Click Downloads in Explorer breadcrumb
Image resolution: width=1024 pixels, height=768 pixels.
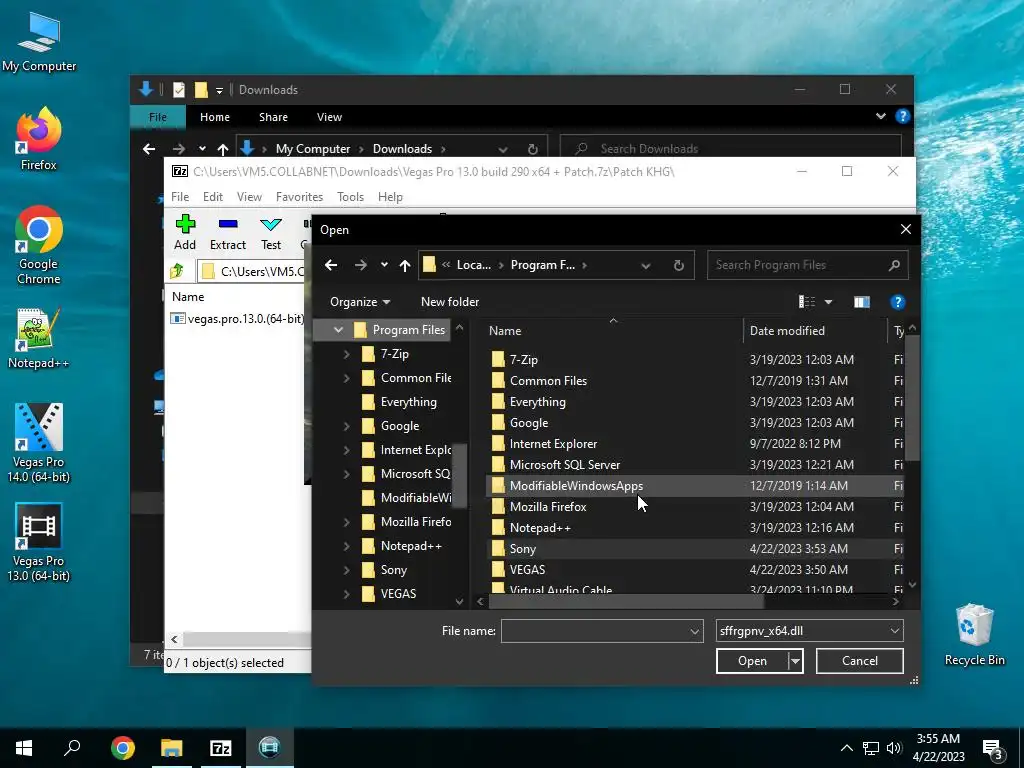pos(402,149)
